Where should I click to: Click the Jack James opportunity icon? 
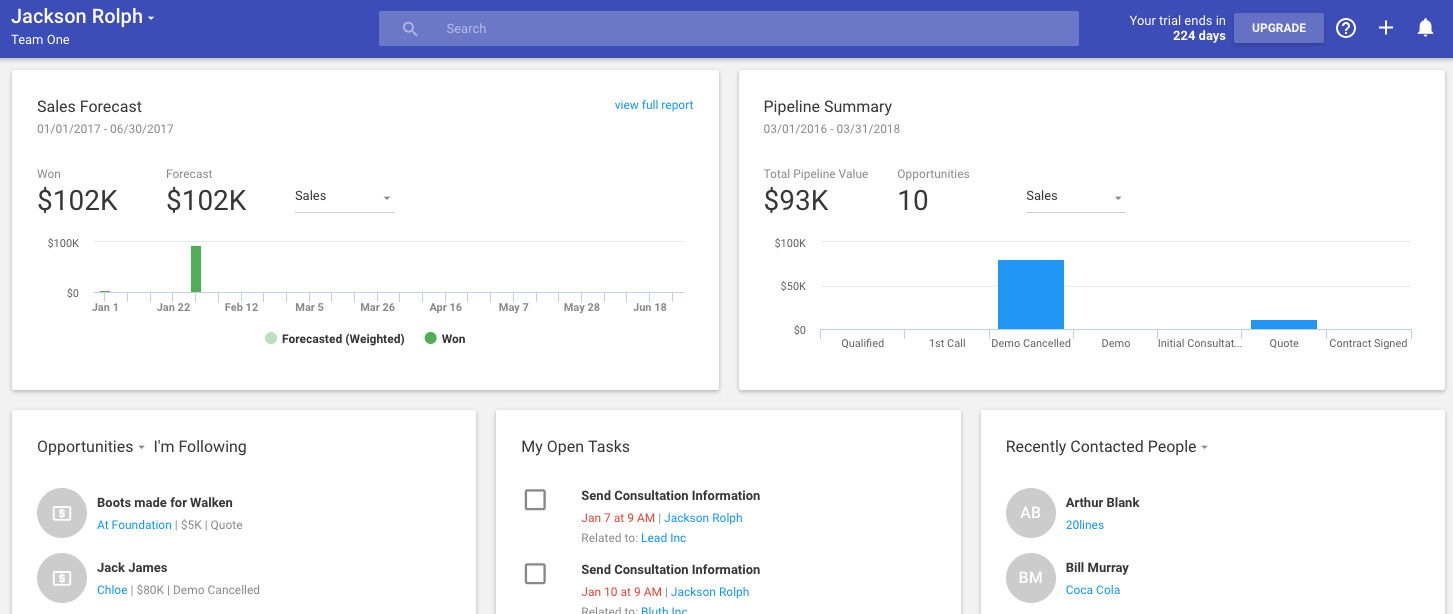click(61, 578)
